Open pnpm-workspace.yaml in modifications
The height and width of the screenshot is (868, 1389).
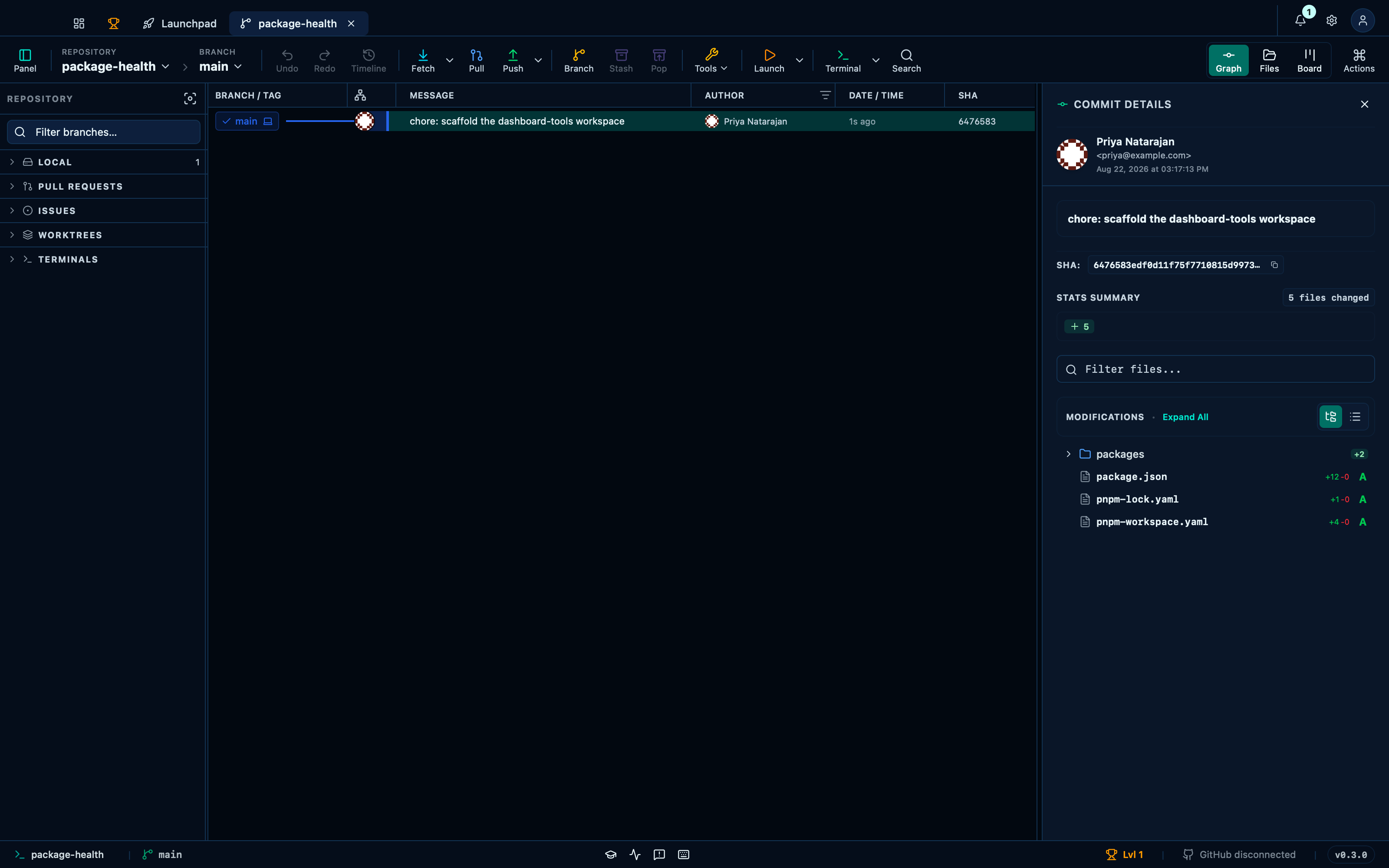tap(1215, 522)
